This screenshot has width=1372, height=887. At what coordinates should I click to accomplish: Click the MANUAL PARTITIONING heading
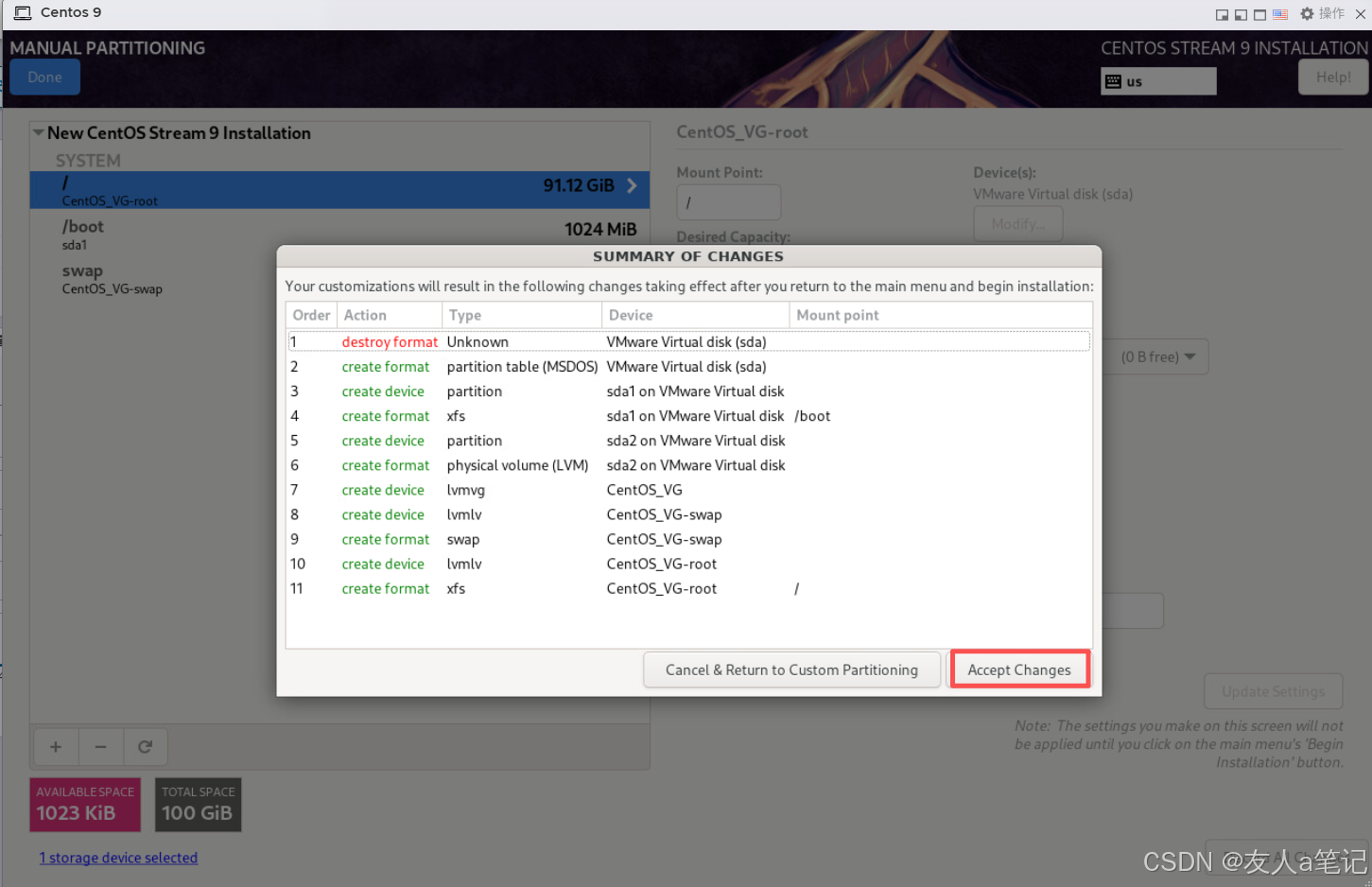[x=108, y=48]
